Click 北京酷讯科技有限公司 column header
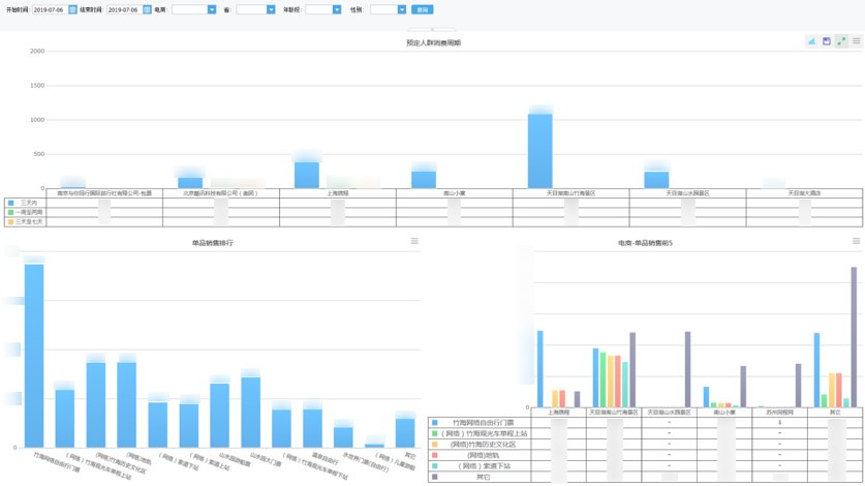This screenshot has width=865, height=486. (x=221, y=193)
